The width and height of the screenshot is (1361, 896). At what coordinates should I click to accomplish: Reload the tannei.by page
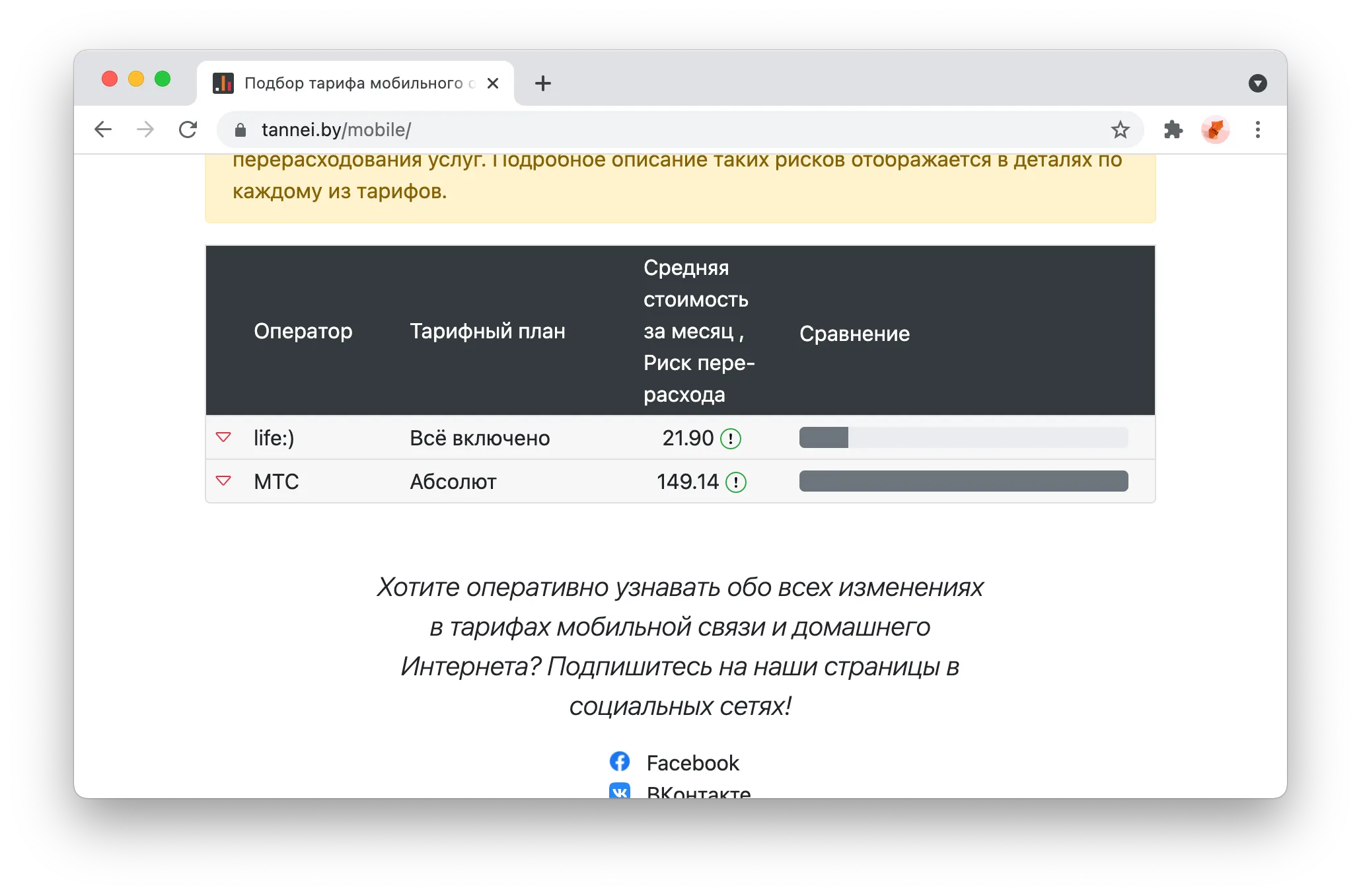[x=188, y=130]
